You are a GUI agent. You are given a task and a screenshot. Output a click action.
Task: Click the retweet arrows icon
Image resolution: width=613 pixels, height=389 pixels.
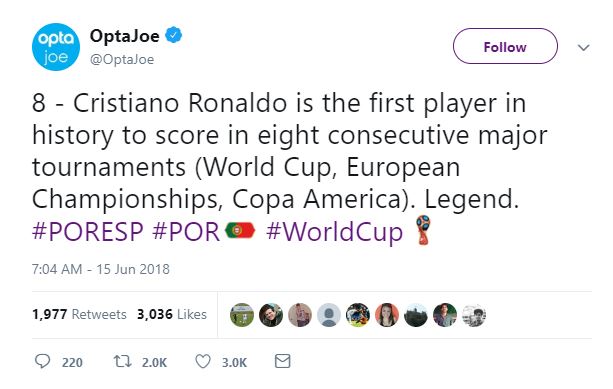(122, 362)
